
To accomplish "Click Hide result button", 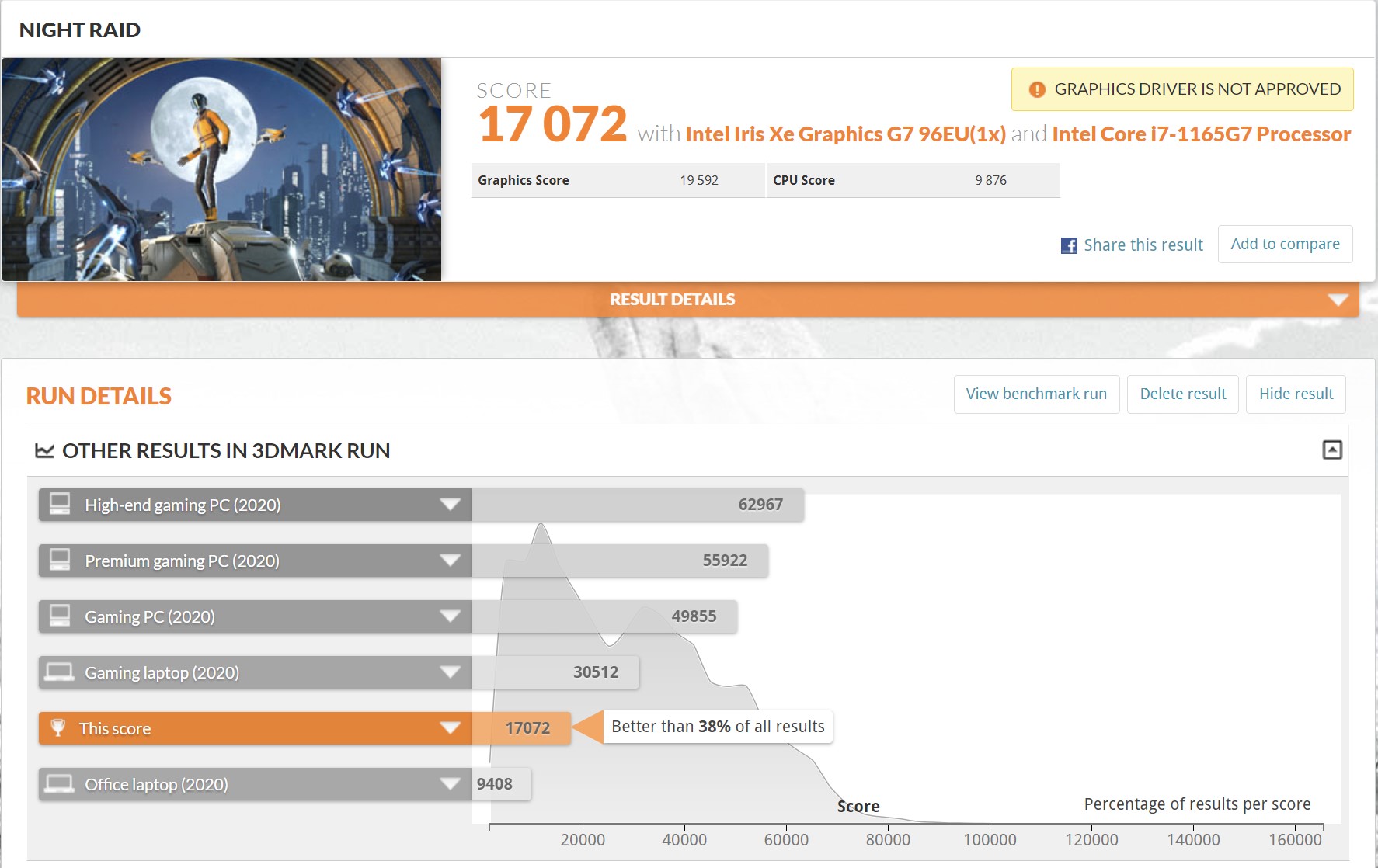I will coord(1296,394).
